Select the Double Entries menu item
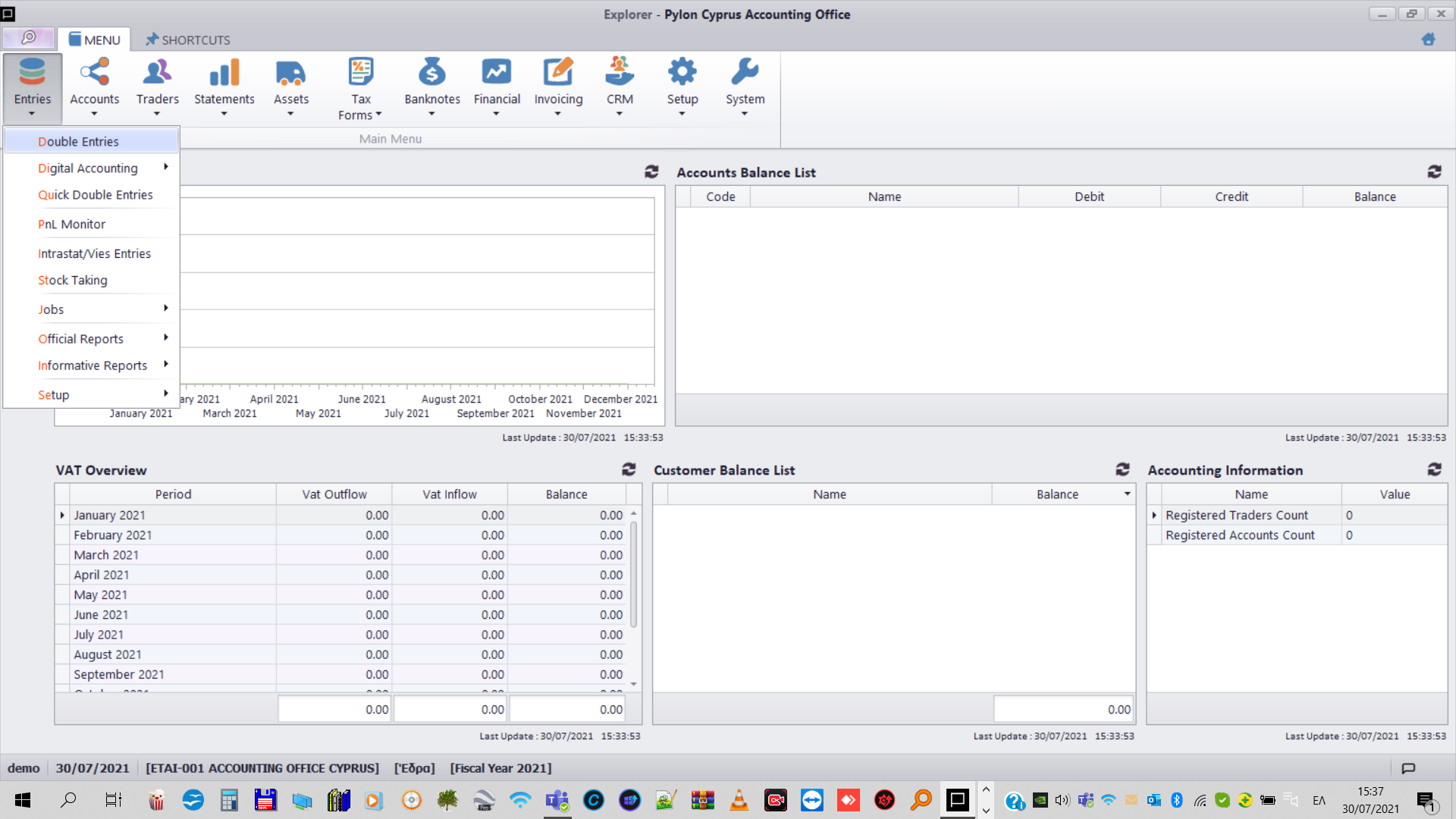The image size is (1456, 819). (79, 142)
